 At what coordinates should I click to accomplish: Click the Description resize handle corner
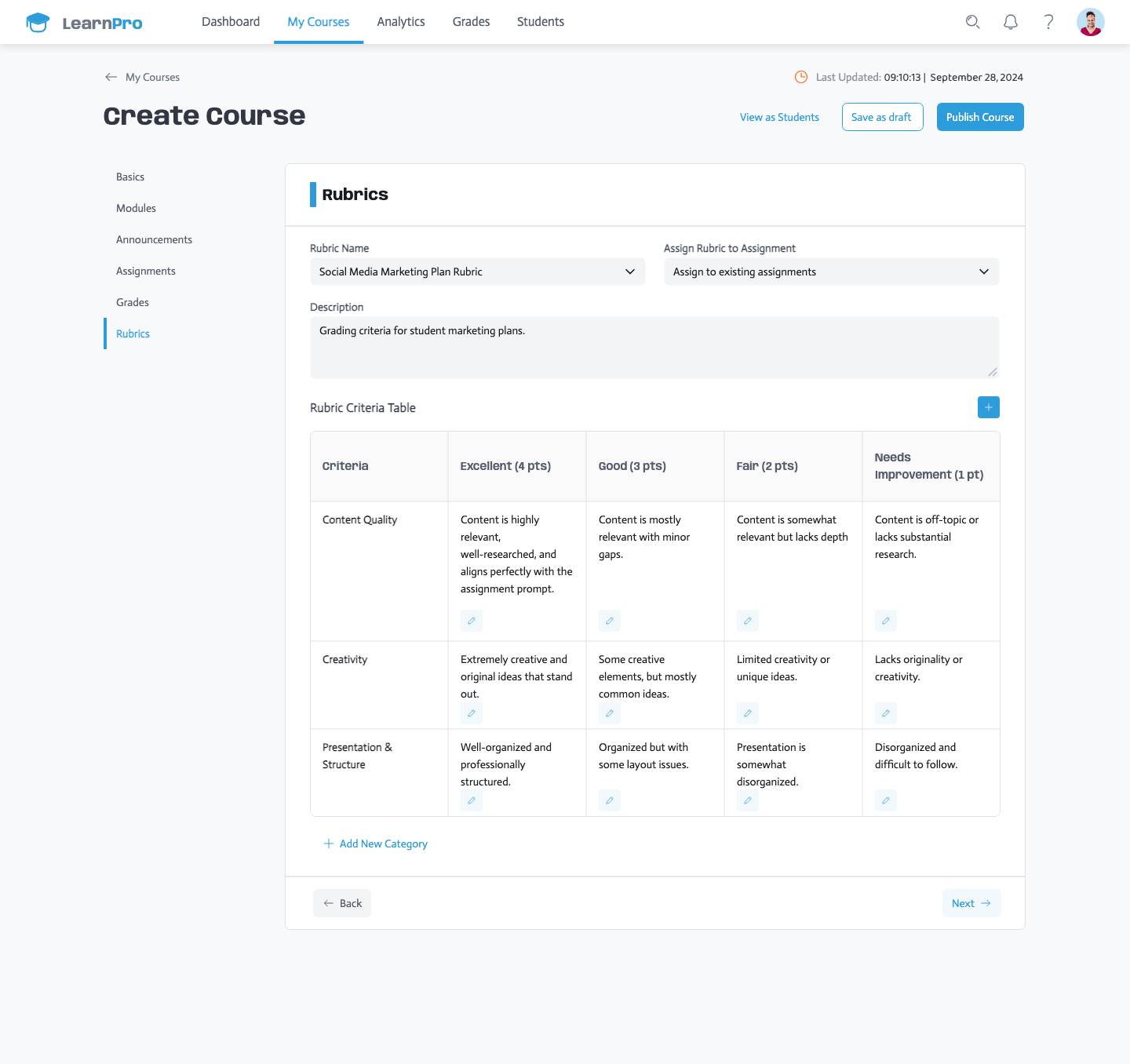coord(993,372)
